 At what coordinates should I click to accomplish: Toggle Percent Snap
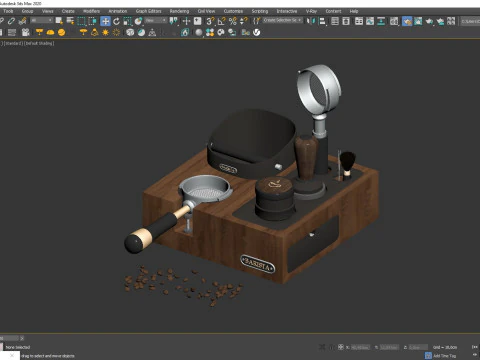pyautogui.click(x=233, y=21)
